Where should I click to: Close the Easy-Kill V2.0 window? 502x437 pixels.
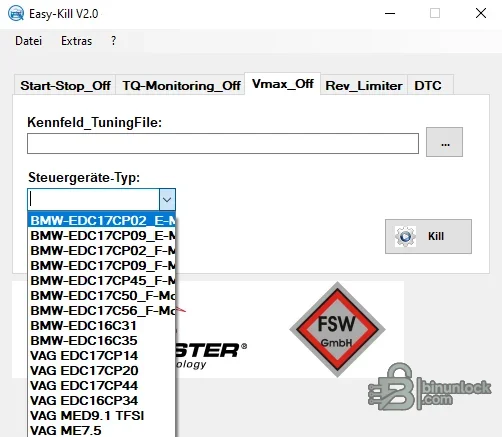481,14
